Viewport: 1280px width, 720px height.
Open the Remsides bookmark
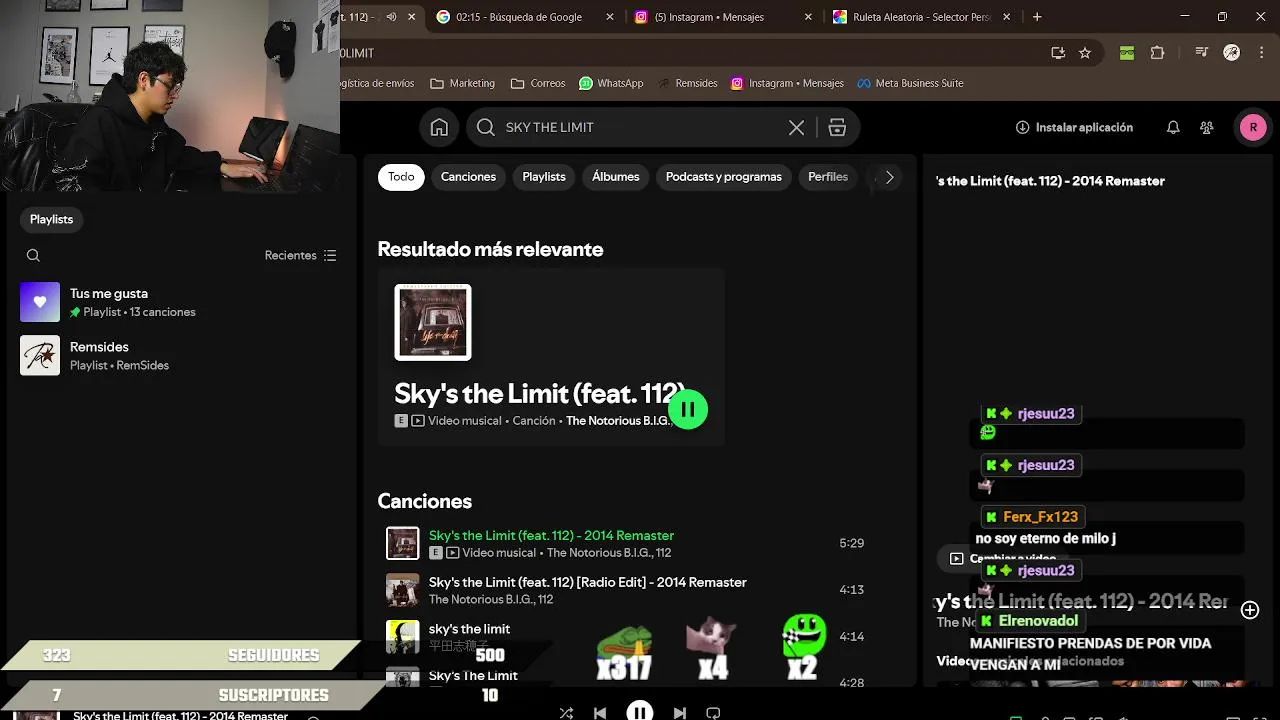click(x=688, y=83)
